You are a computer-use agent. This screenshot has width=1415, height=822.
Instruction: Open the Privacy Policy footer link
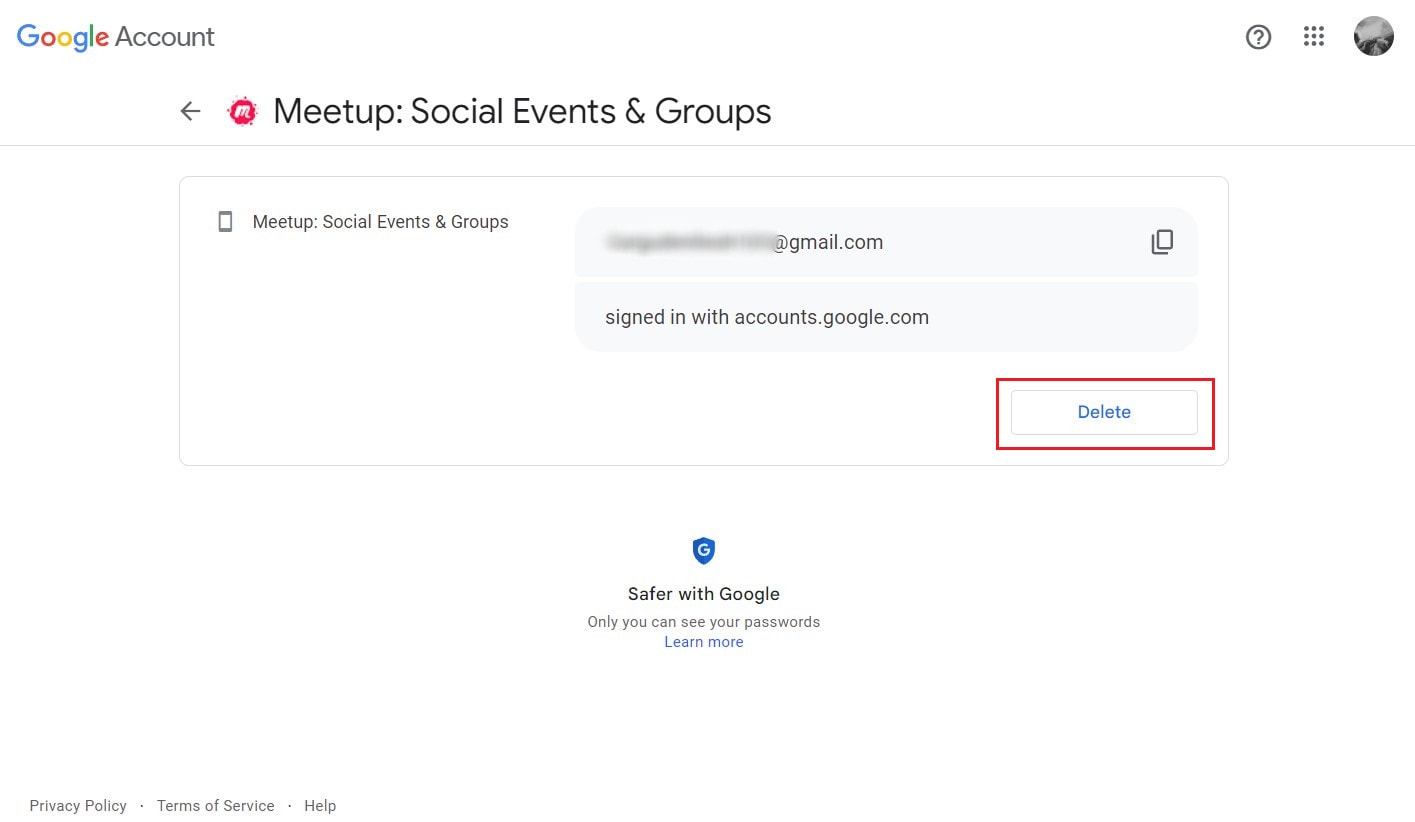tap(78, 806)
